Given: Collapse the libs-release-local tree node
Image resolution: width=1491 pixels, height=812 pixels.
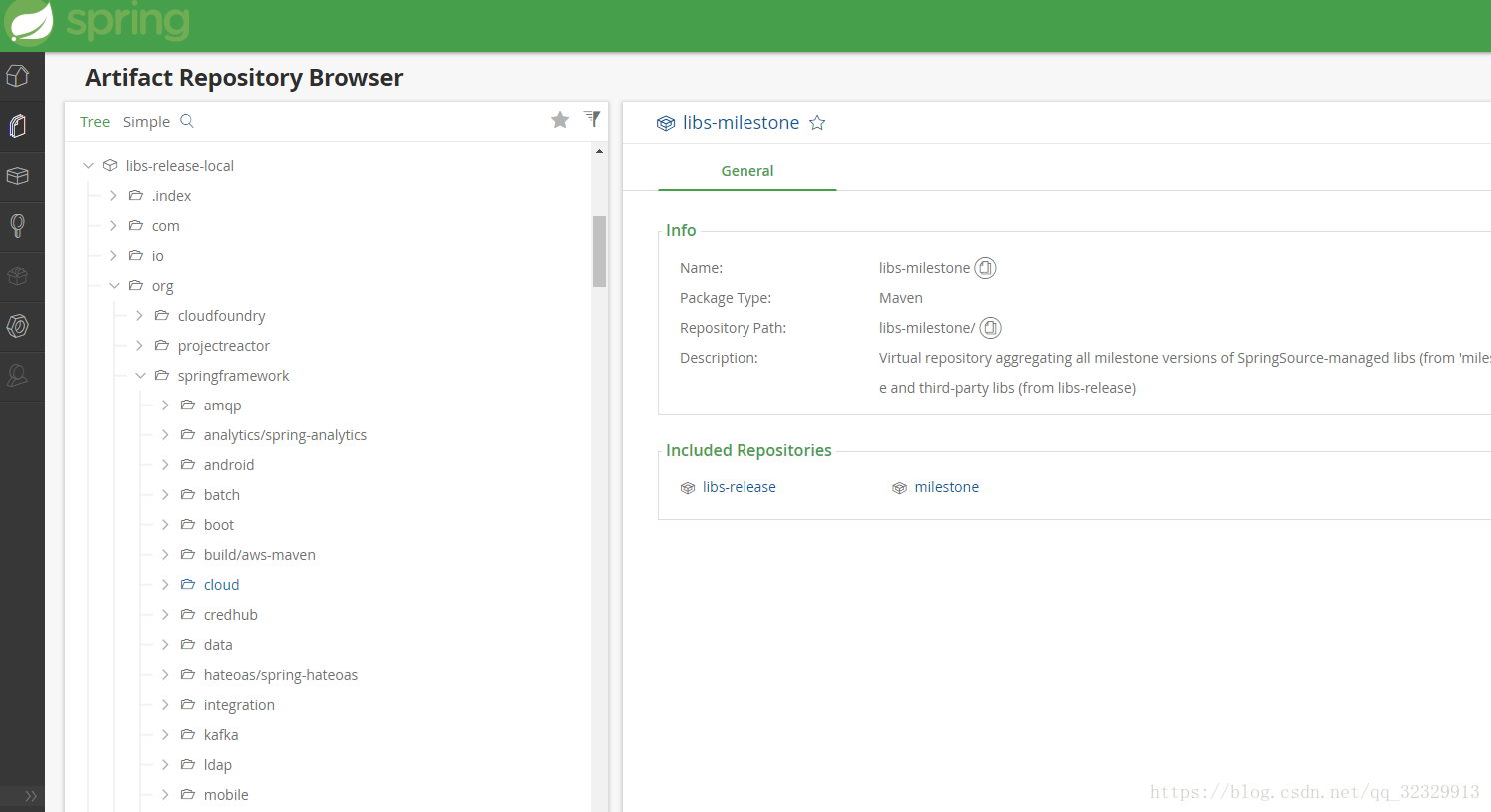Looking at the screenshot, I should 88,166.
